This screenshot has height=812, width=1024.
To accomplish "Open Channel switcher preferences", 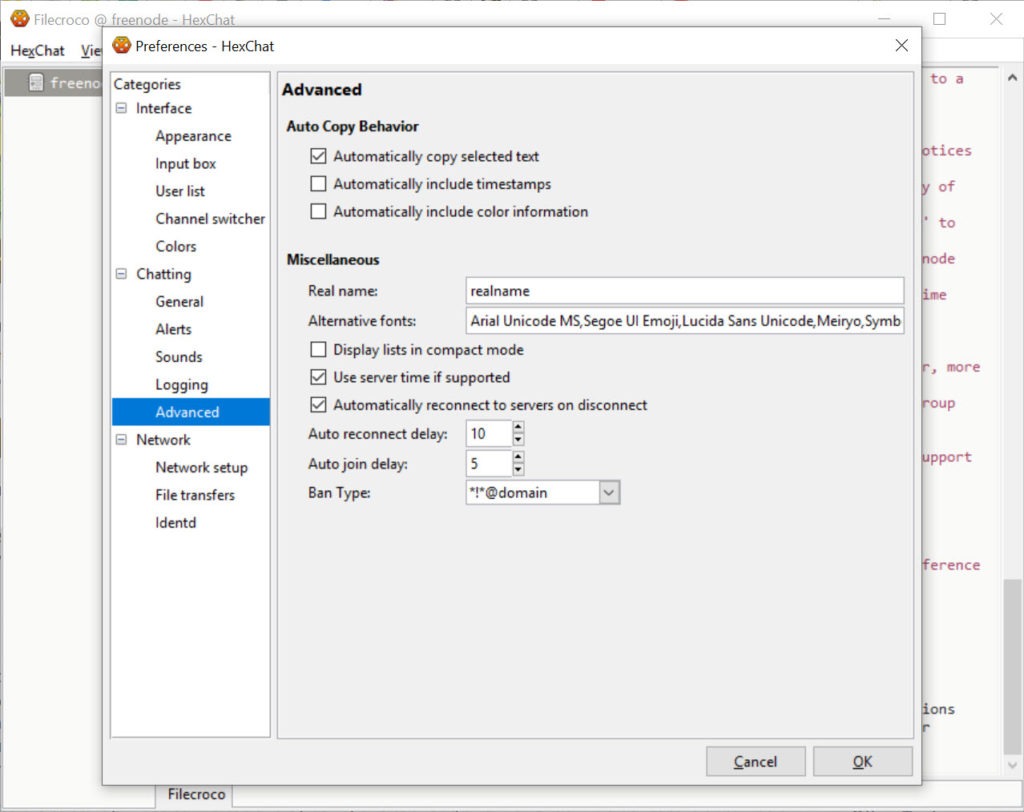I will coord(210,218).
